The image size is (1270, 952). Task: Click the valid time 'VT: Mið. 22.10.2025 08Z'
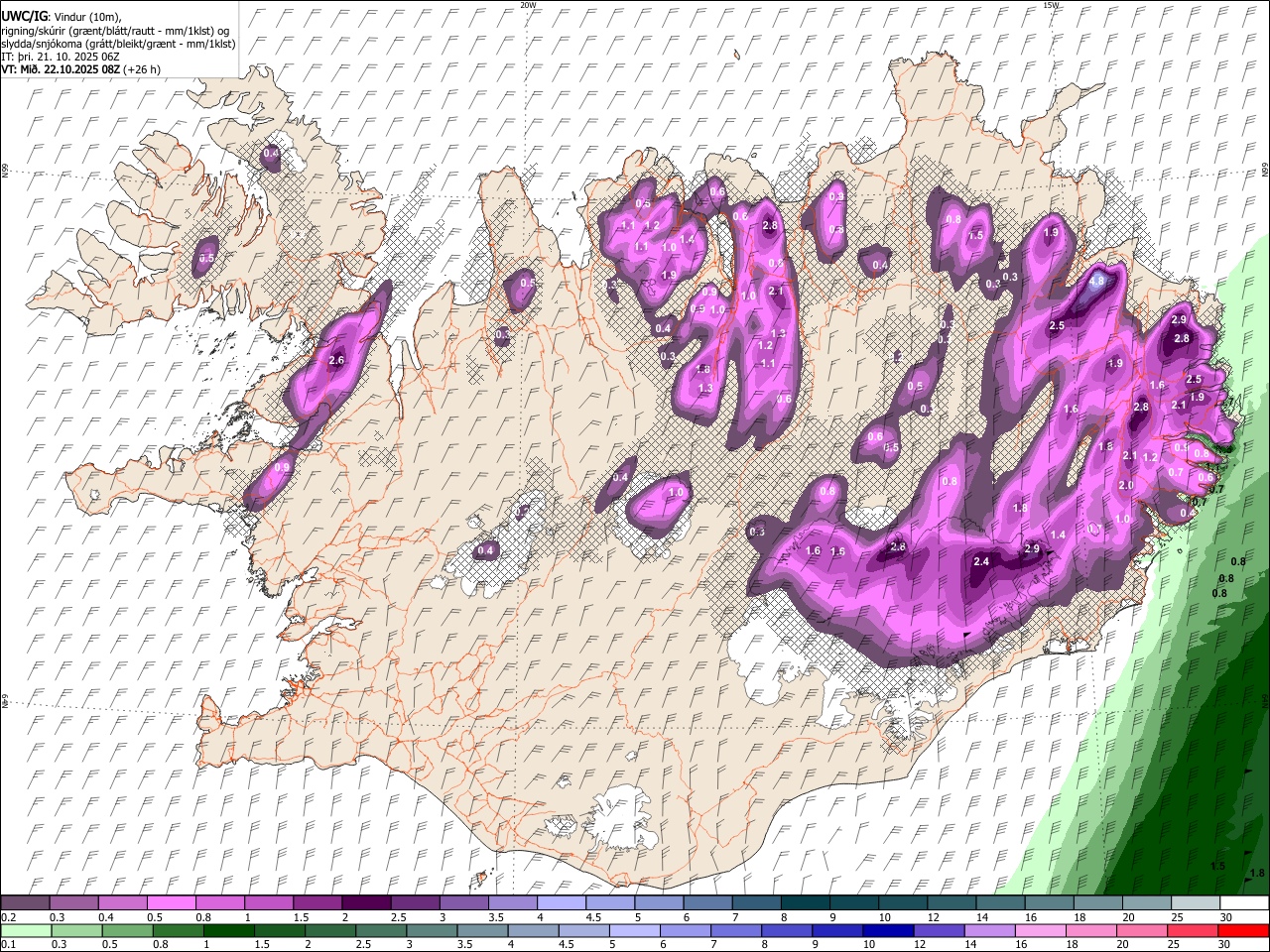click(62, 69)
